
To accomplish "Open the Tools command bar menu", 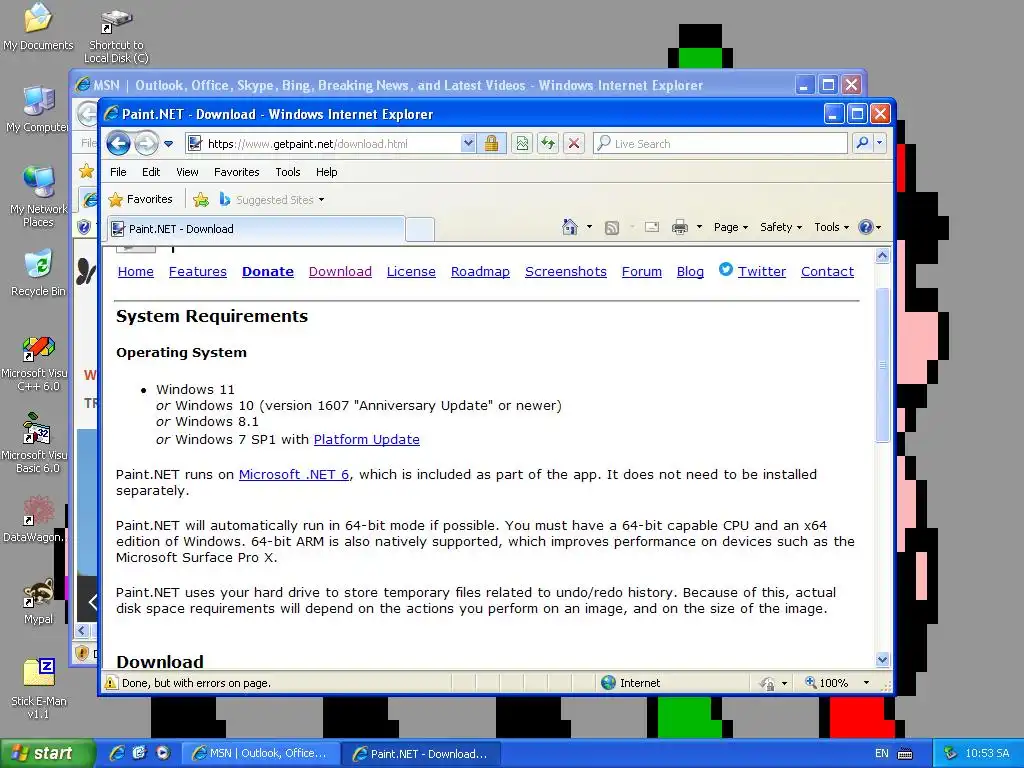I will pos(831,227).
